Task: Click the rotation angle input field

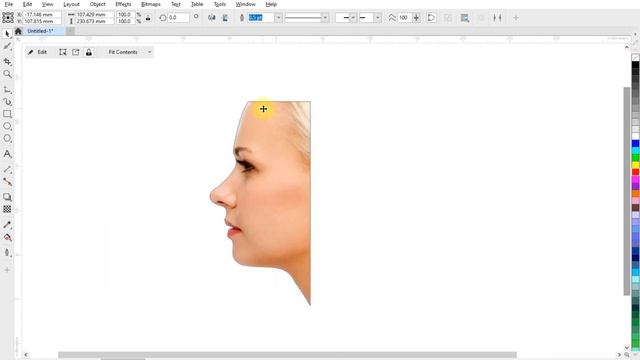Action: pos(178,18)
